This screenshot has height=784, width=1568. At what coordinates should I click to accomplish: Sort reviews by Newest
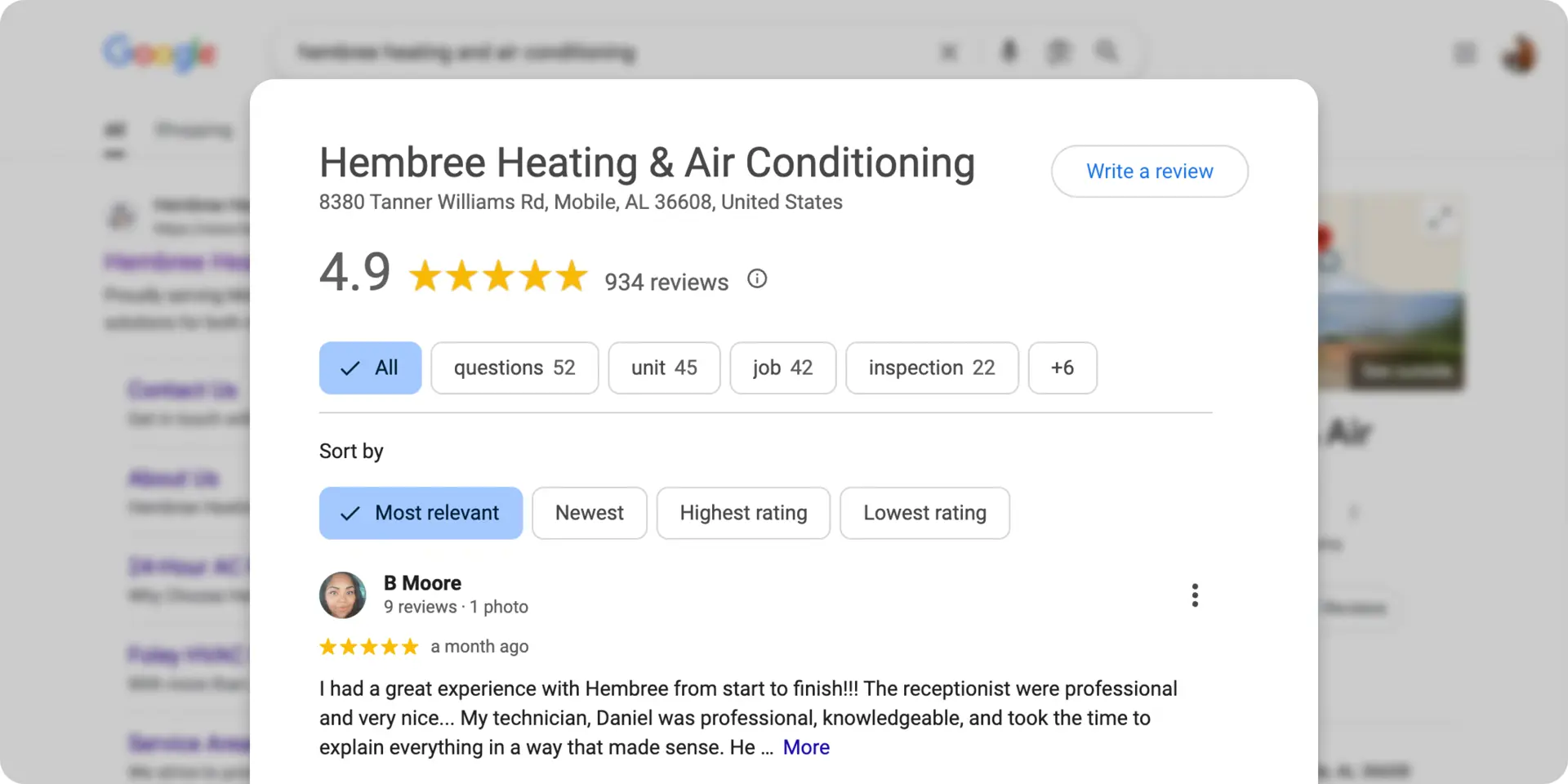point(590,513)
